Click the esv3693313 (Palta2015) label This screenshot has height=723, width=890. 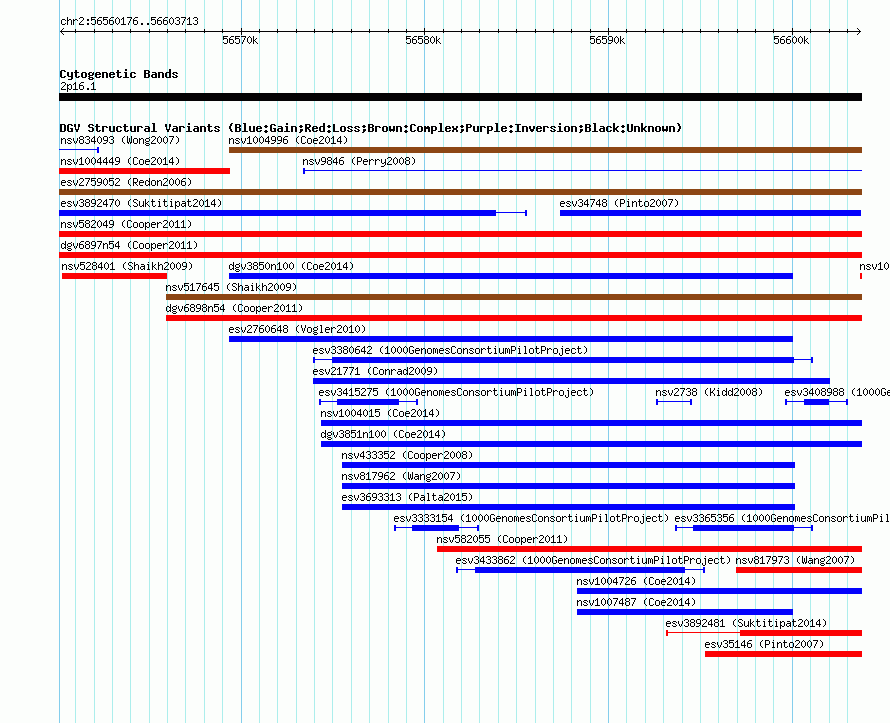coord(406,497)
